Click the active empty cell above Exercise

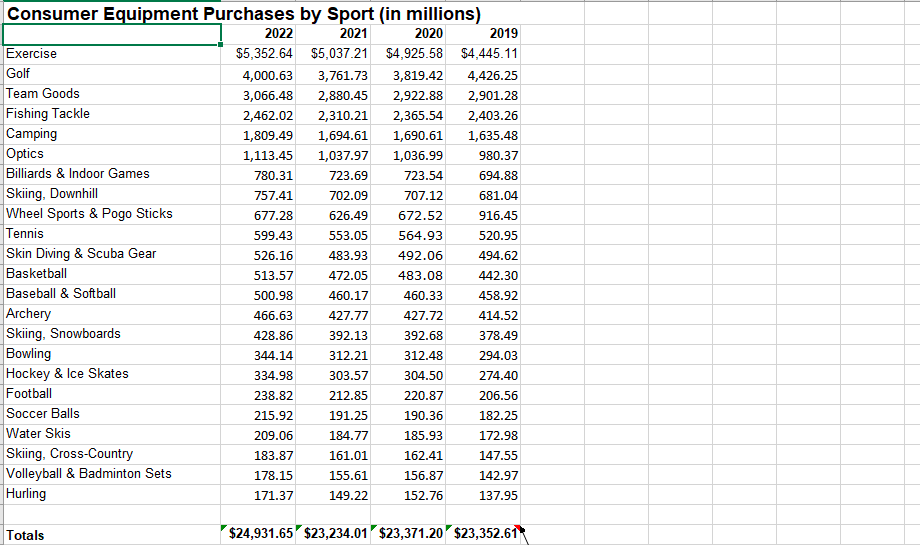111,34
